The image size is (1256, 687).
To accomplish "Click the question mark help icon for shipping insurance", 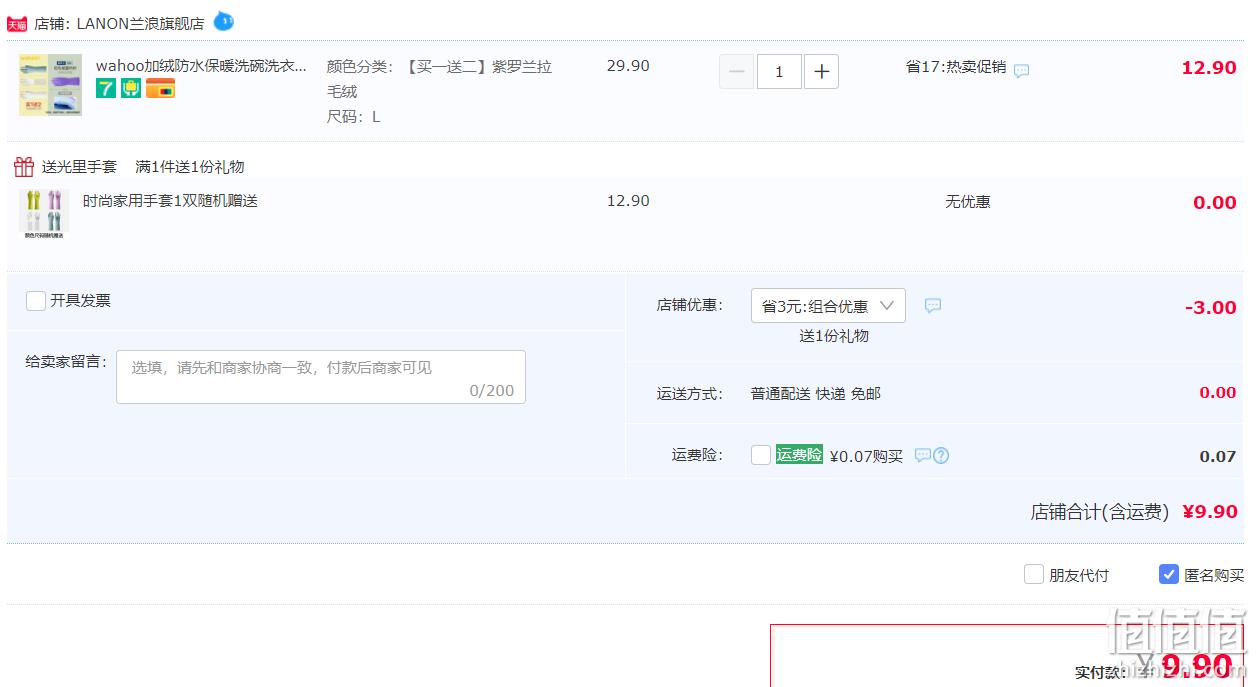I will [941, 456].
